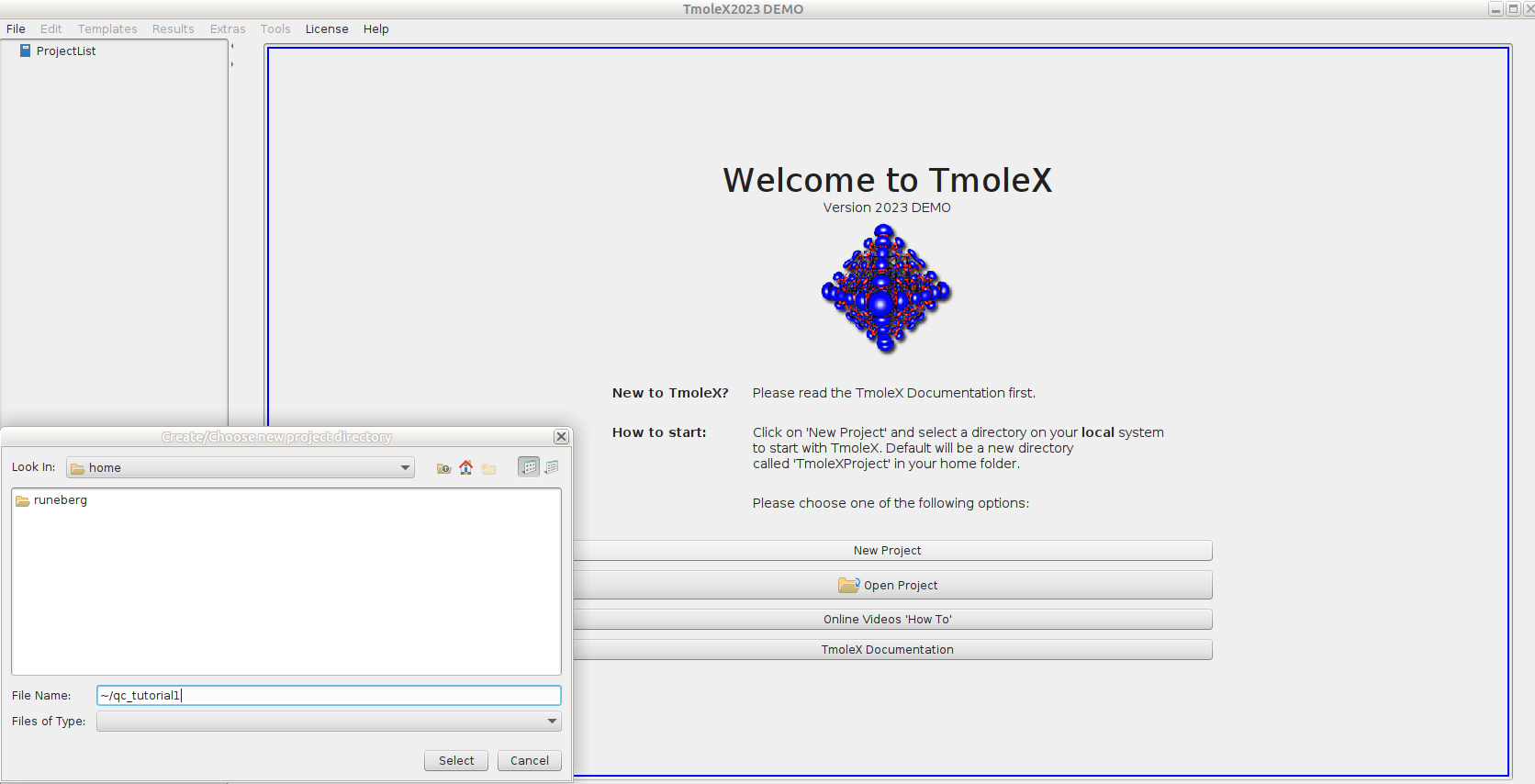Click the TmoleX blue molecule logo
Screen dimensions: 1535x784
click(x=886, y=288)
